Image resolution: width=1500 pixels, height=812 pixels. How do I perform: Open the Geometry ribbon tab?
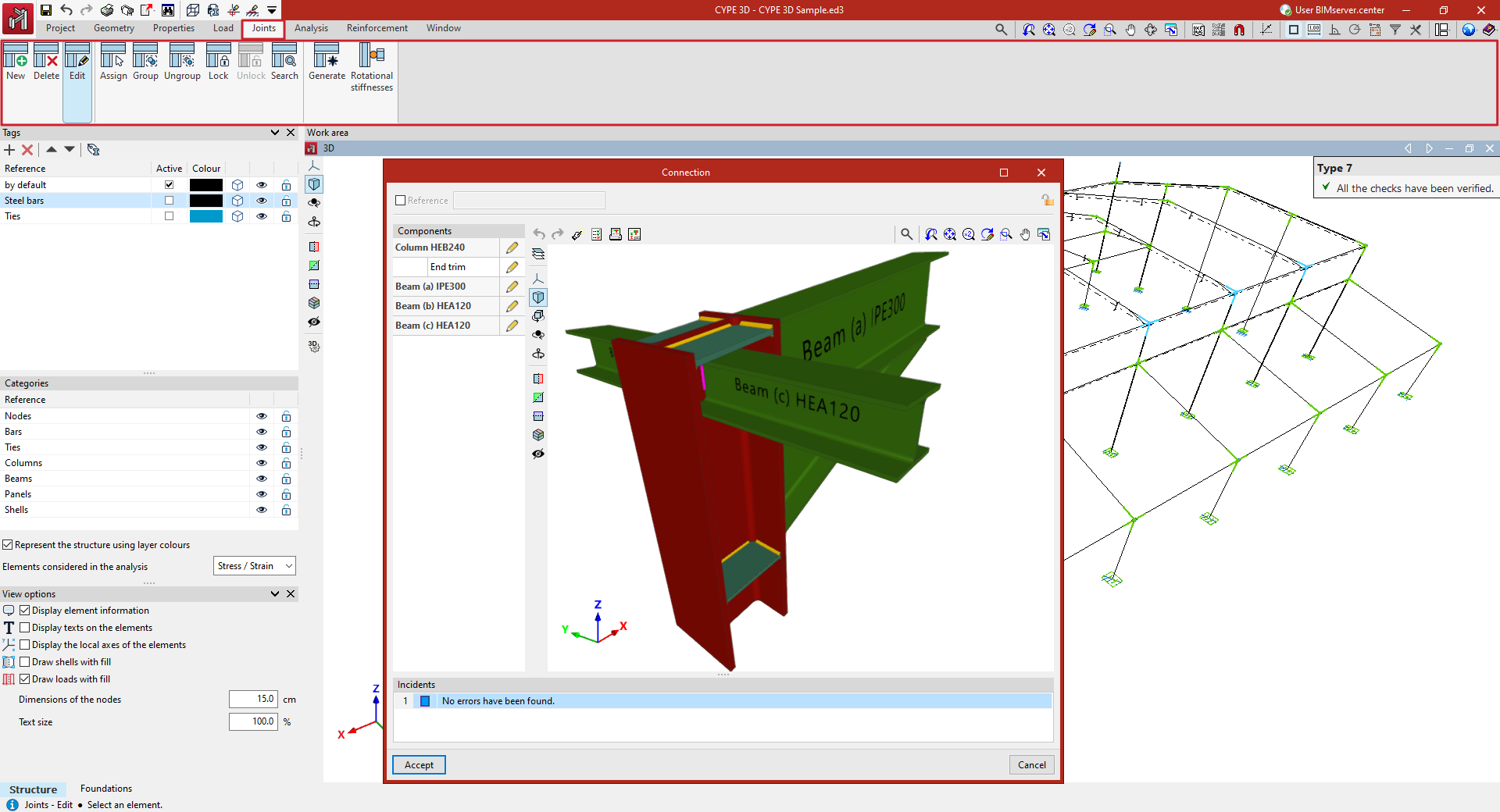pyautogui.click(x=114, y=28)
